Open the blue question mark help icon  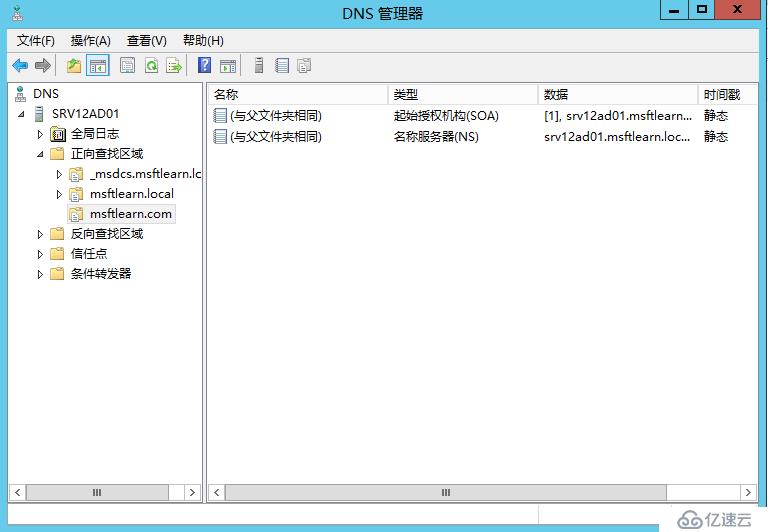[204, 65]
